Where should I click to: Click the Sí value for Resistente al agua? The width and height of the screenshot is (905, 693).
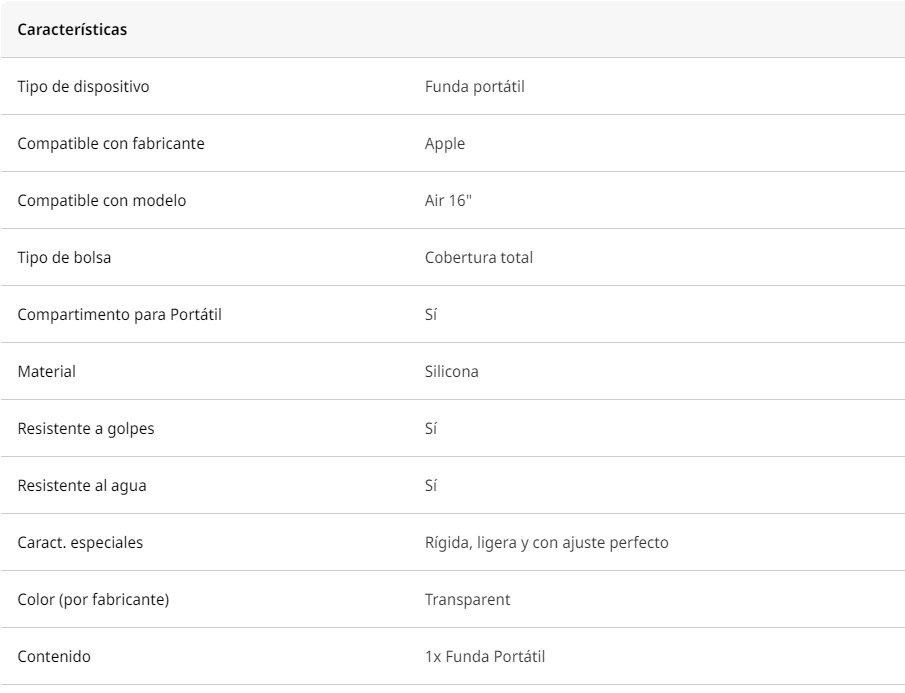click(431, 486)
